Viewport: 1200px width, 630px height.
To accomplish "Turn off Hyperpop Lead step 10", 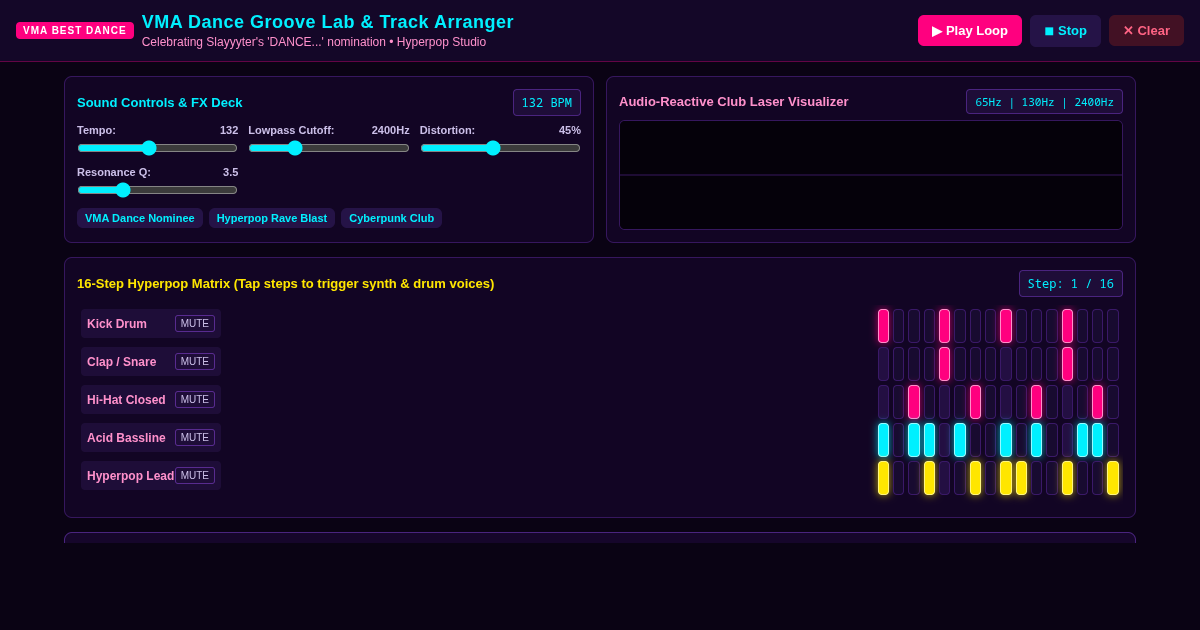I will (x=1021, y=478).
